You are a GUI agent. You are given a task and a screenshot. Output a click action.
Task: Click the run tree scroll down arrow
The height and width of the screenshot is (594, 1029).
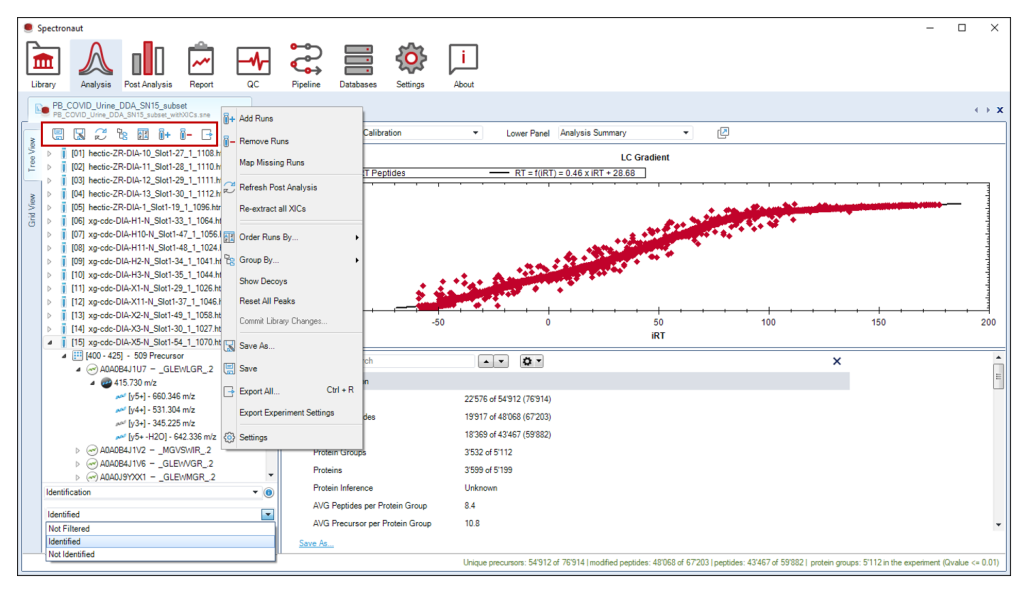[271, 475]
